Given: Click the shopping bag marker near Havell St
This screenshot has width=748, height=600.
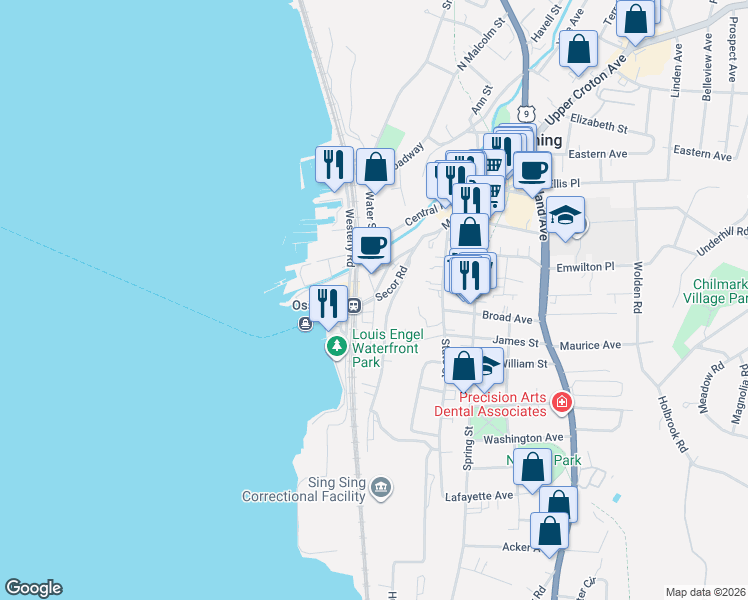Looking at the screenshot, I should pyautogui.click(x=578, y=49).
